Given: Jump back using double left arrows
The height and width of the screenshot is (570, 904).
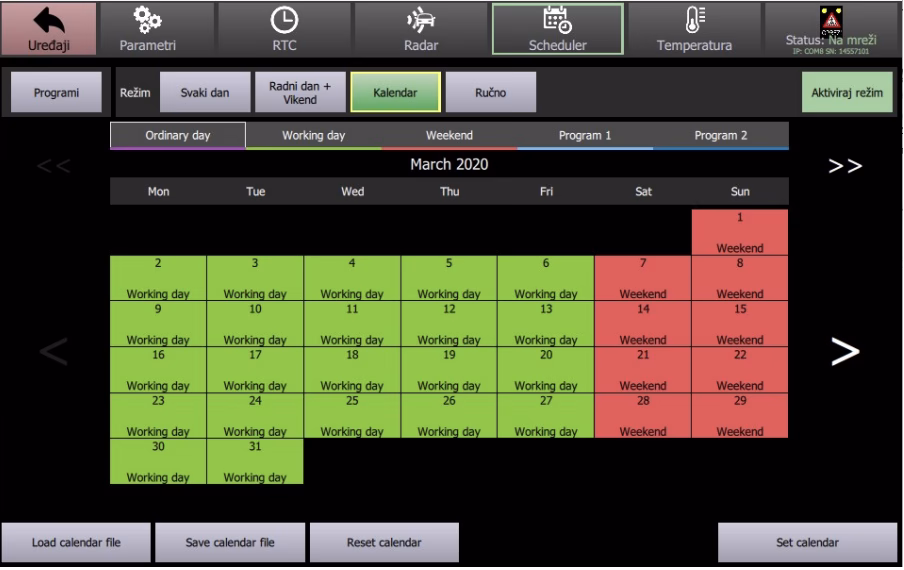Looking at the screenshot, I should click(54, 165).
